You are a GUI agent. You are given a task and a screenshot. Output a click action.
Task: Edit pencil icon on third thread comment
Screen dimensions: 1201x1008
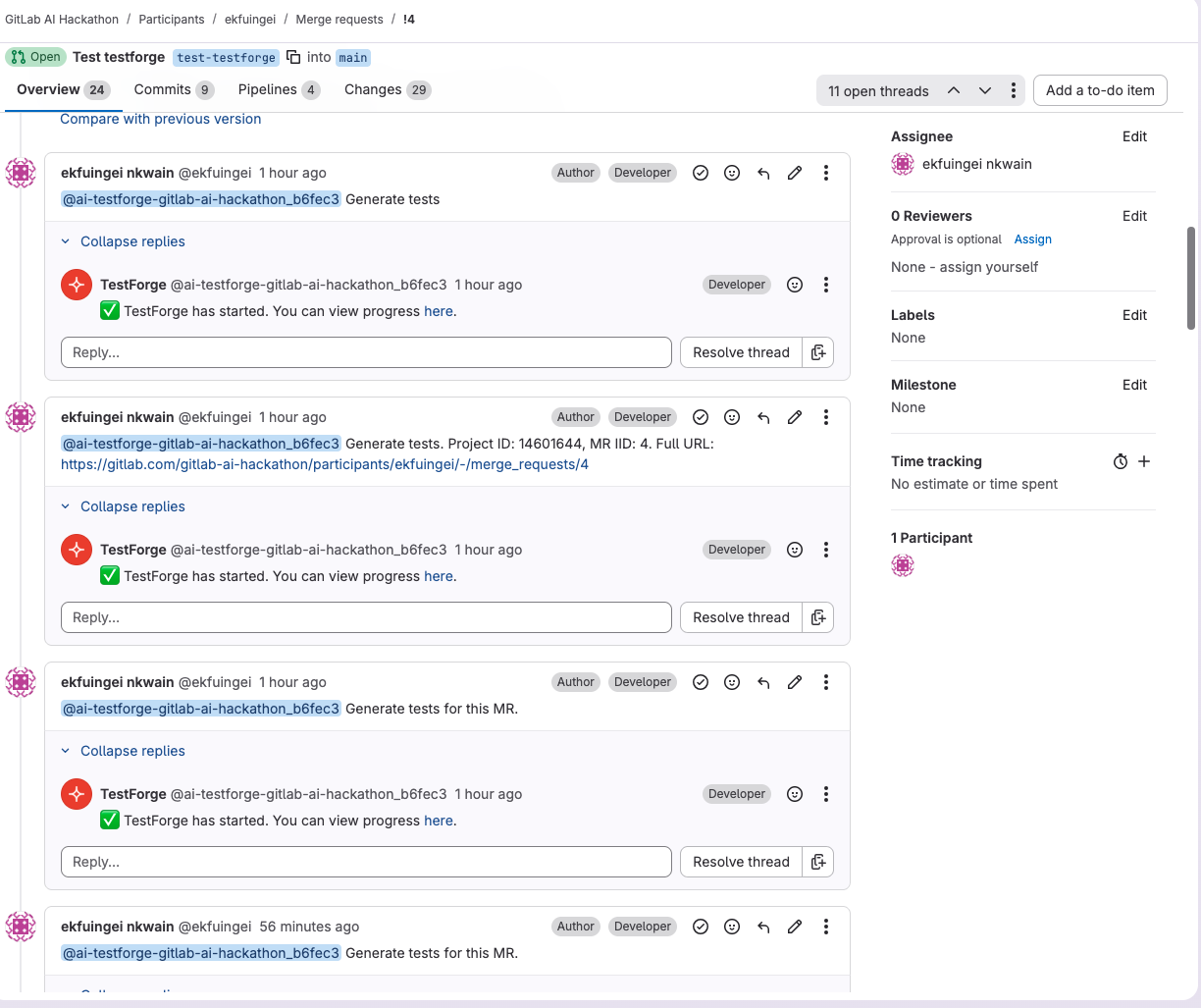(795, 682)
